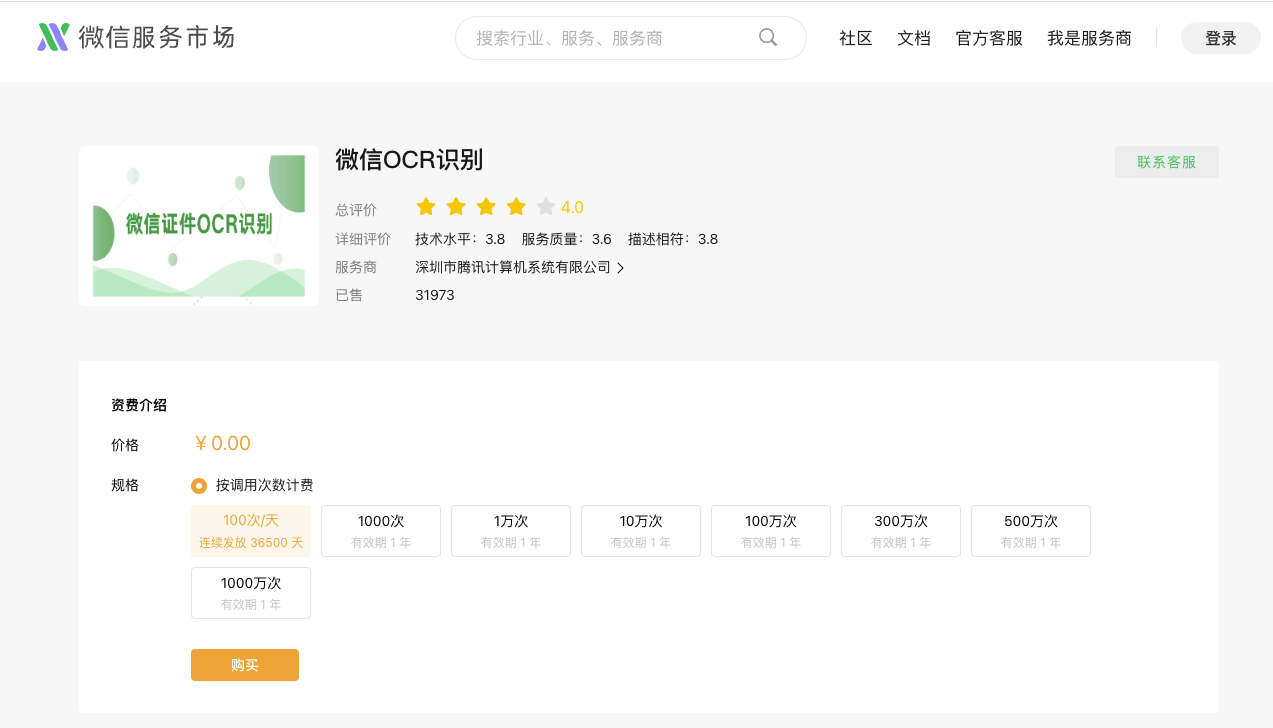Screen dimensions: 1273x728
Task: Click the grey fifth rating star
Action: click(x=546, y=207)
